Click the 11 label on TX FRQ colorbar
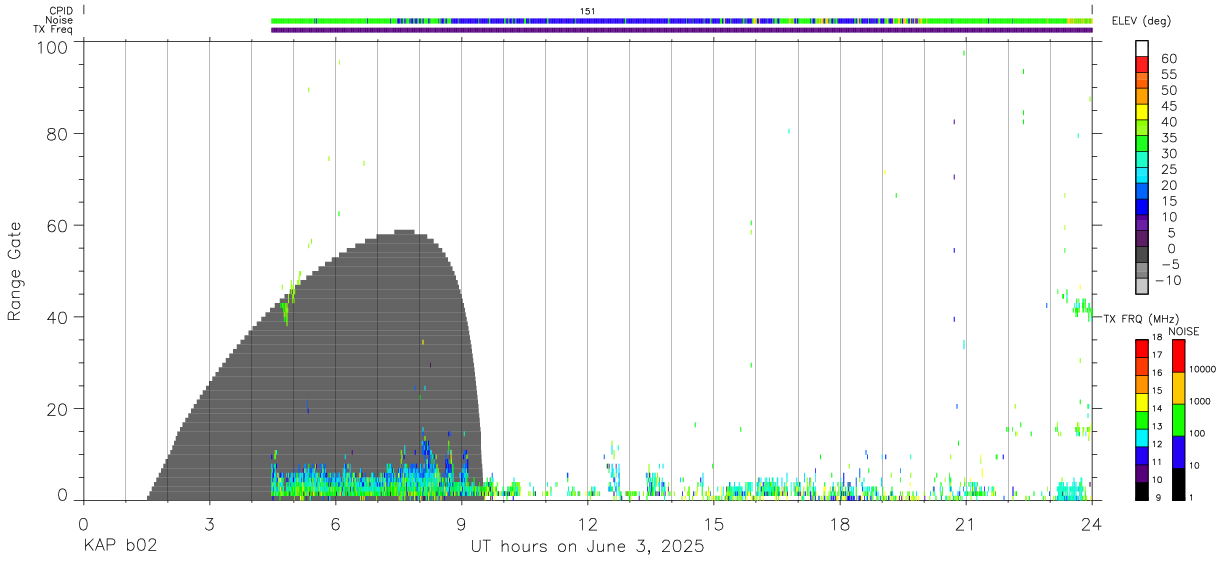Image resolution: width=1228 pixels, height=567 pixels. [x=1157, y=462]
